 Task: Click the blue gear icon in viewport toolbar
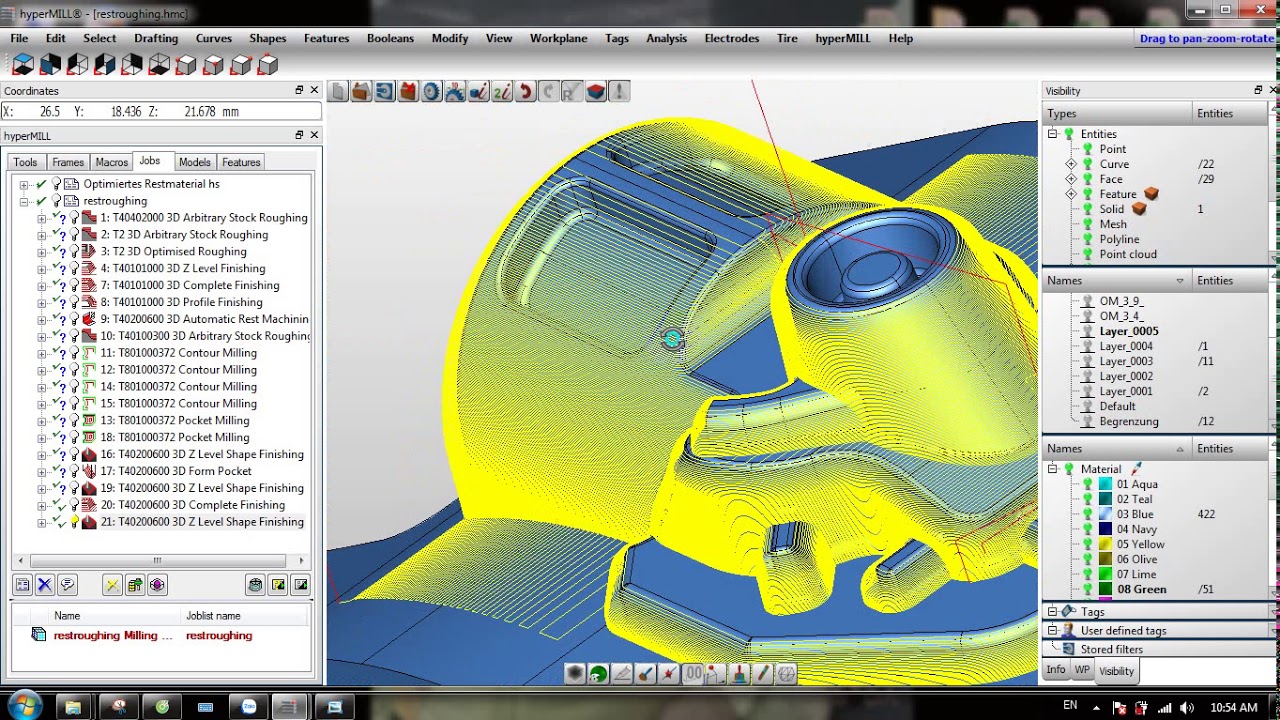(431, 92)
